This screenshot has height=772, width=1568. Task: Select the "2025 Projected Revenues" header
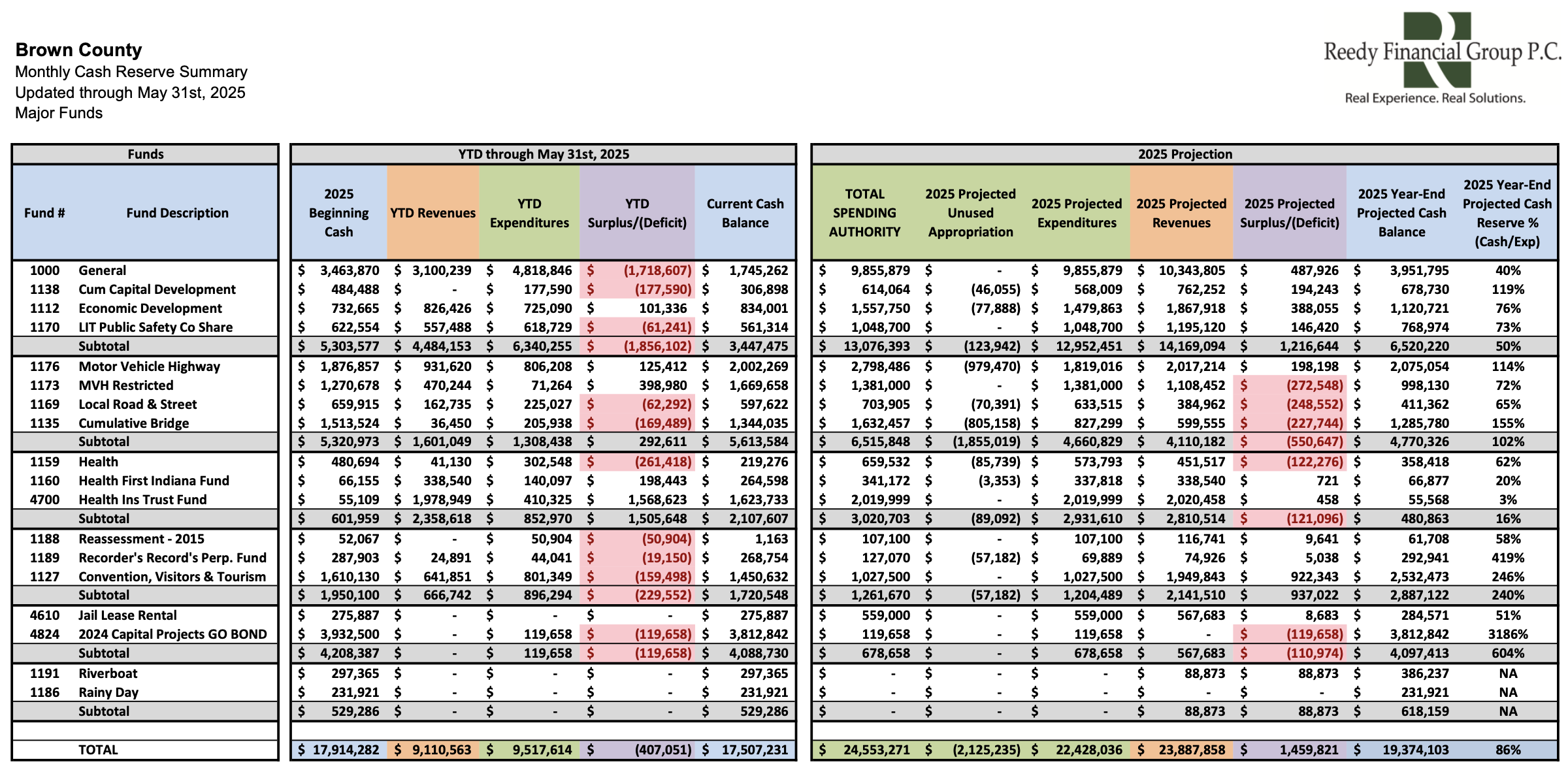click(1181, 213)
